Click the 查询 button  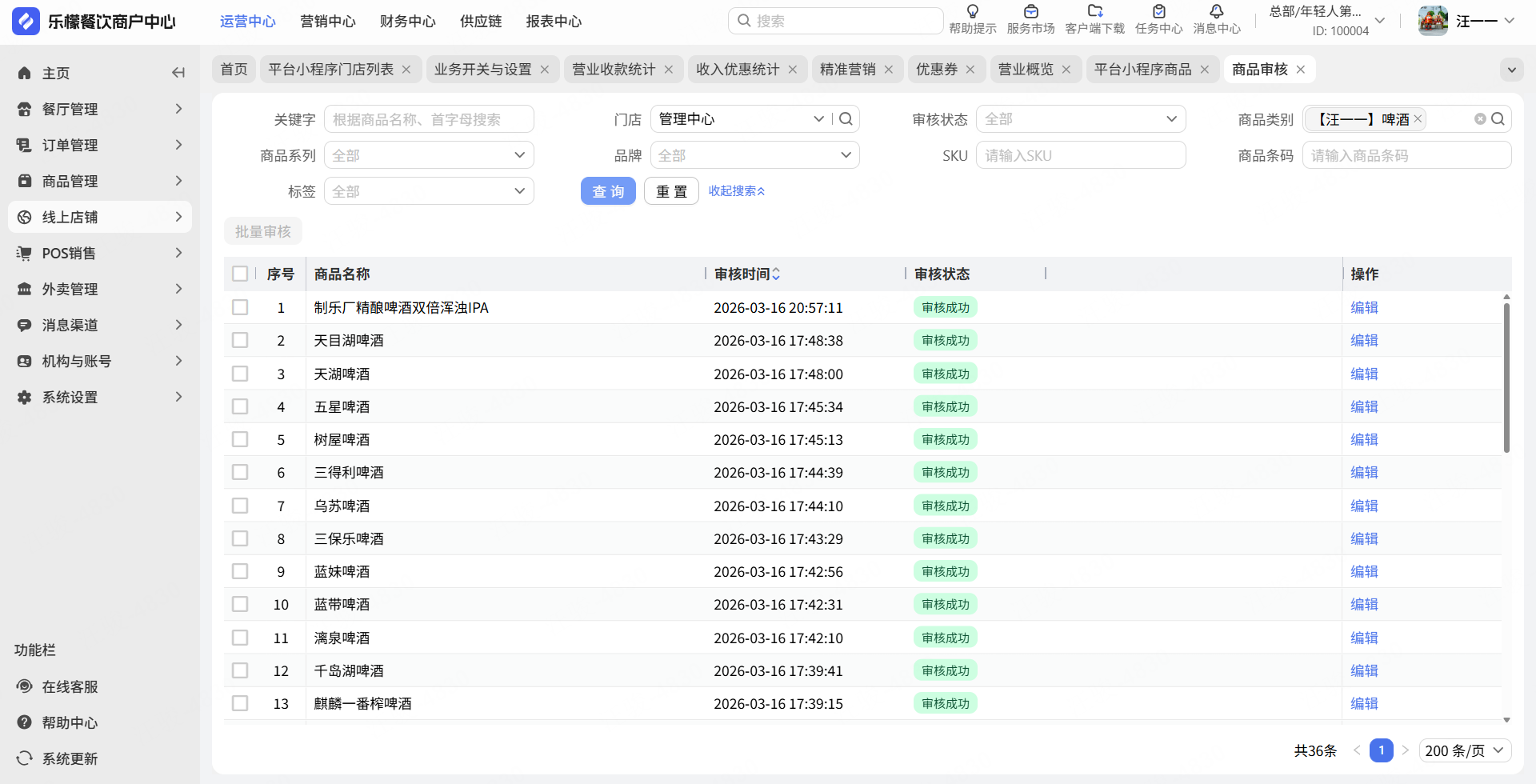608,191
